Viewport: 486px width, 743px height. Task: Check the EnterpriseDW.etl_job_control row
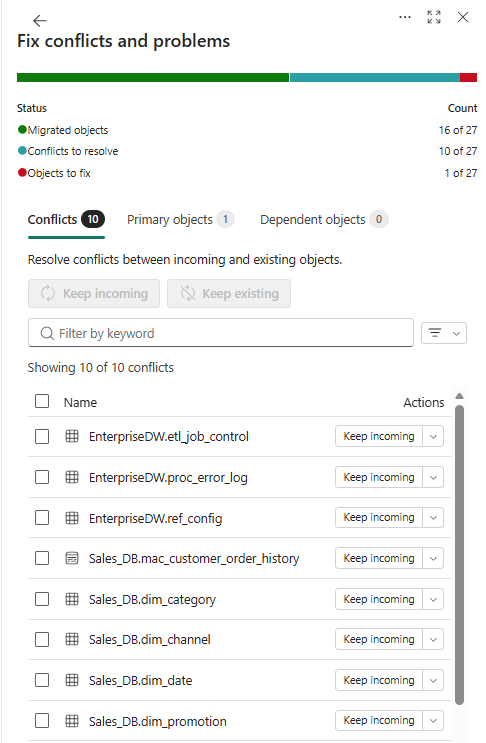[x=42, y=436]
